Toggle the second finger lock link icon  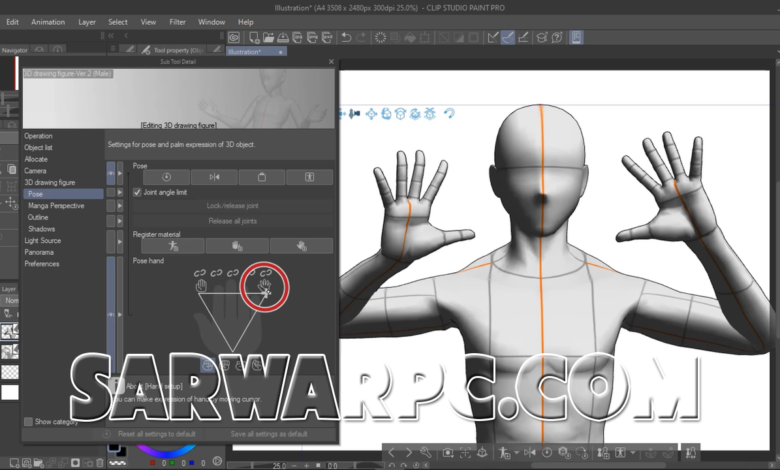coord(216,273)
